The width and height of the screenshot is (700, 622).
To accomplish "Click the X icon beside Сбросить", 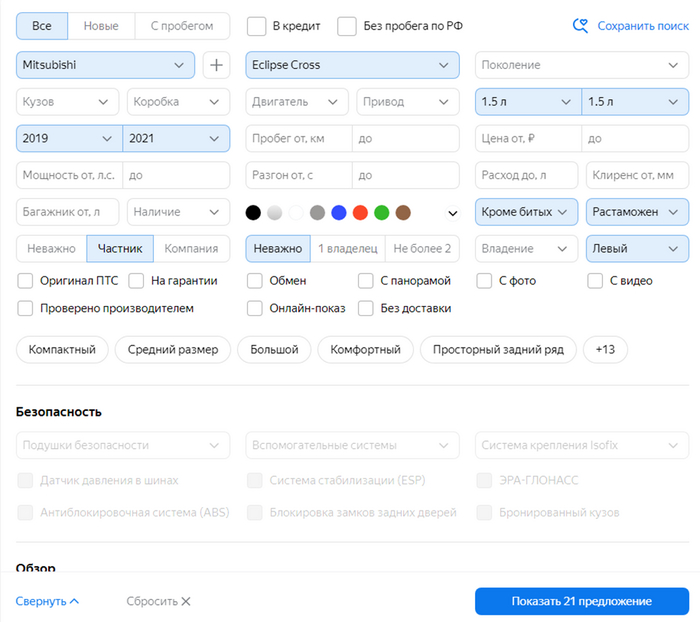I will pyautogui.click(x=186, y=602).
